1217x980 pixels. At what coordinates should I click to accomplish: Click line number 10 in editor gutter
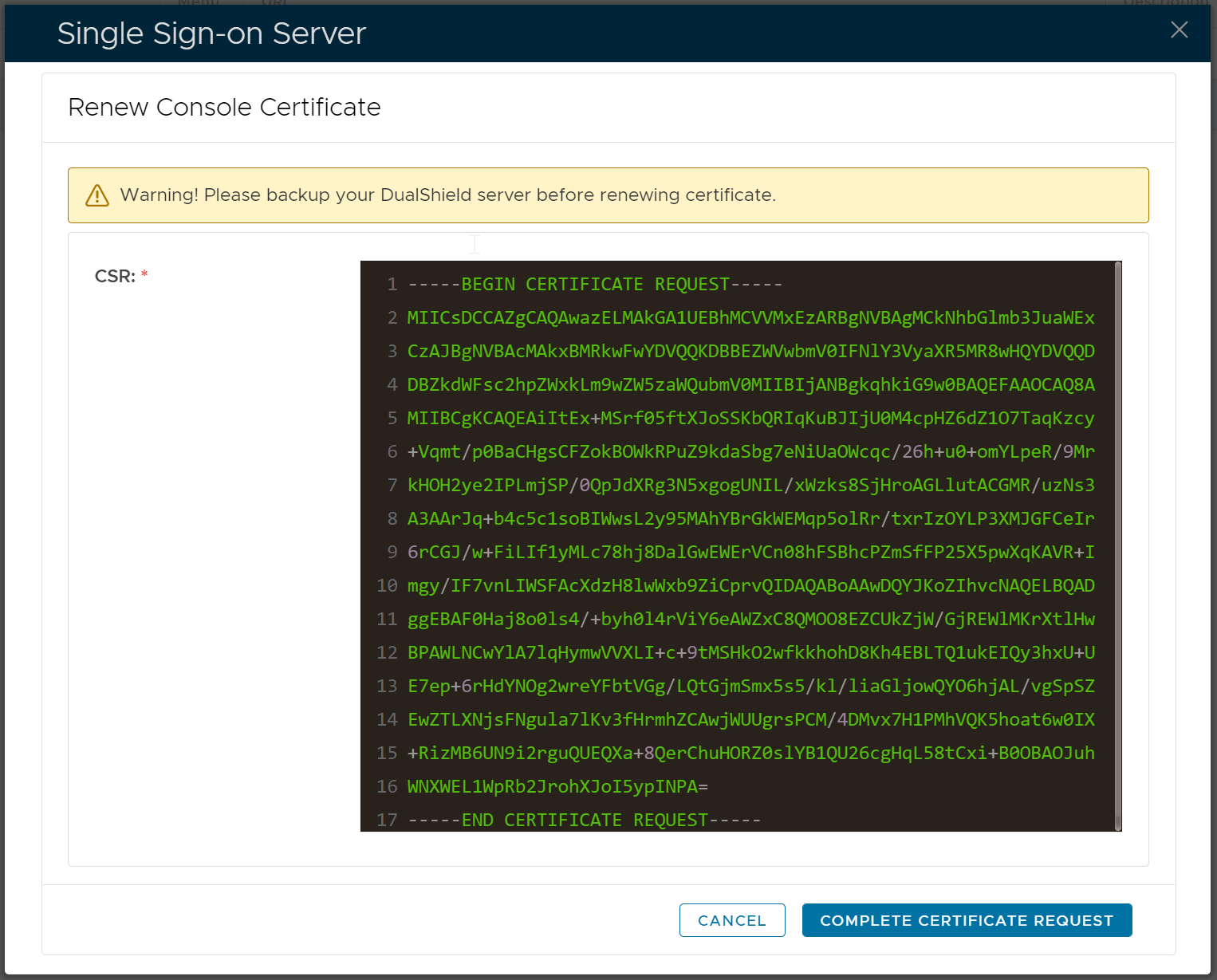coord(388,586)
